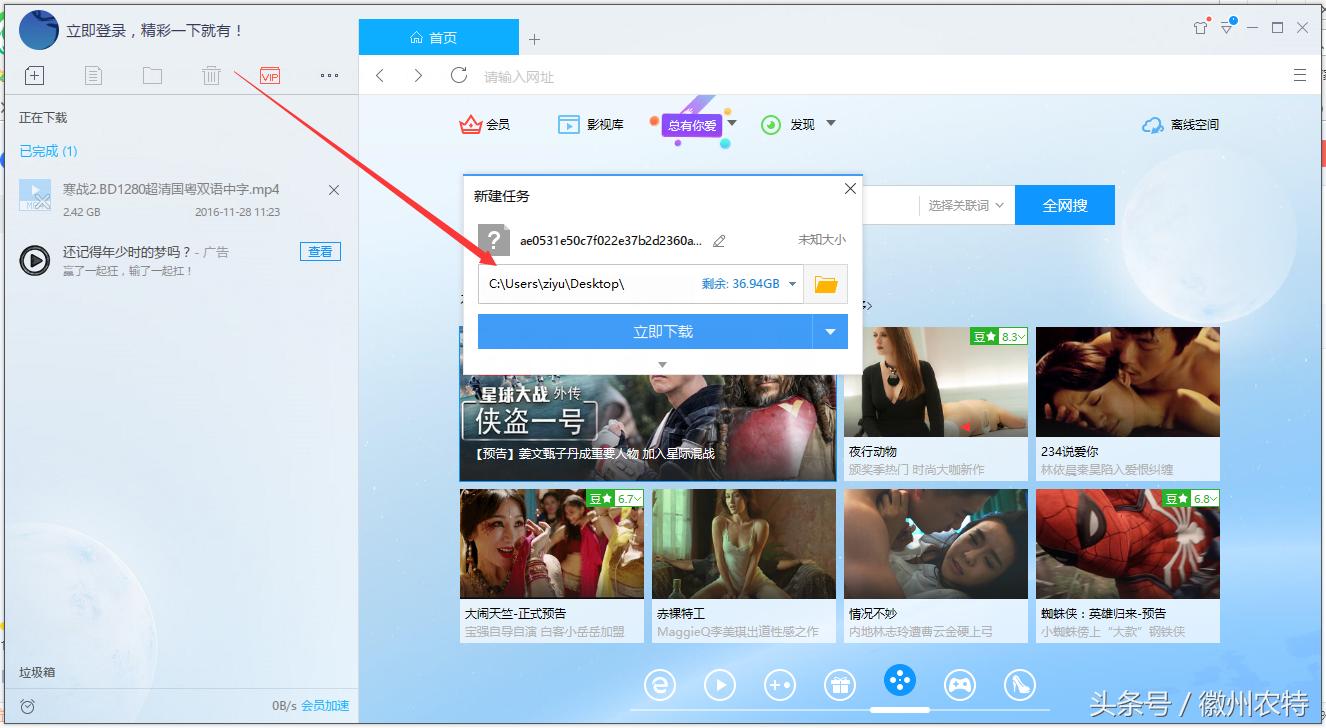Click the alarm clock scheduler icon

[28, 706]
